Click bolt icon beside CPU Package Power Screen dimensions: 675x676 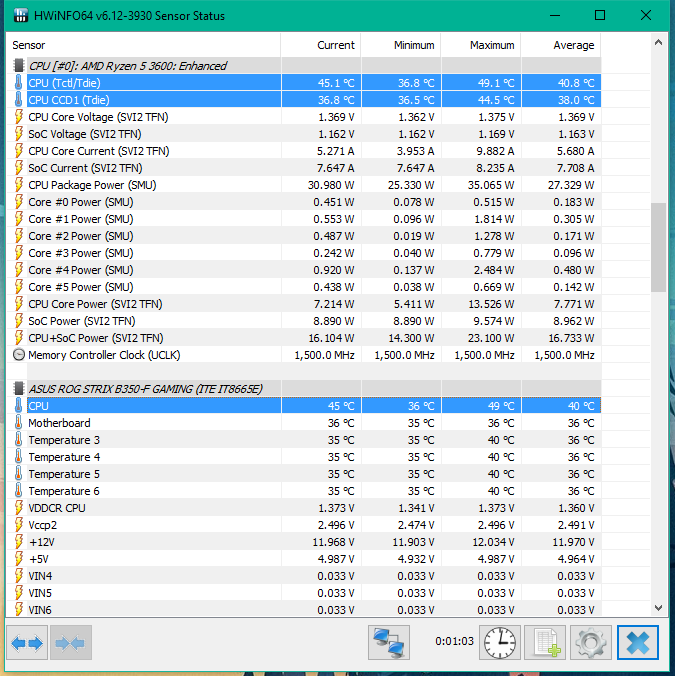click(x=18, y=185)
